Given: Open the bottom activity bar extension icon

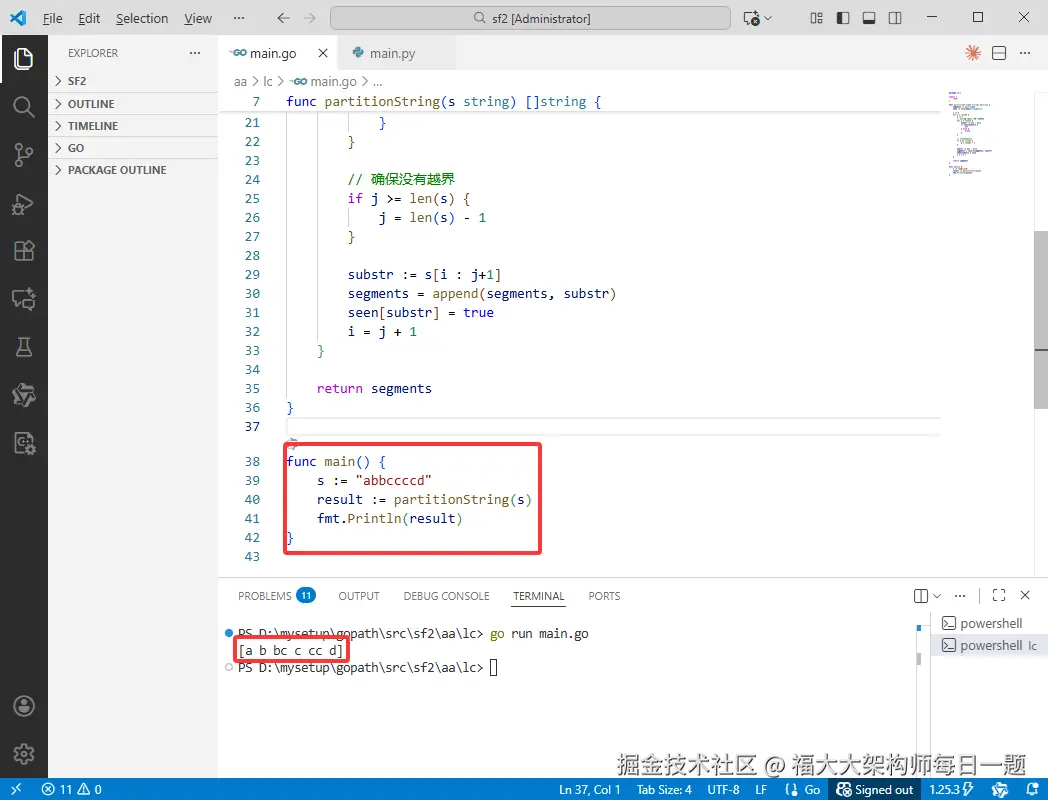Looking at the screenshot, I should point(23,443).
